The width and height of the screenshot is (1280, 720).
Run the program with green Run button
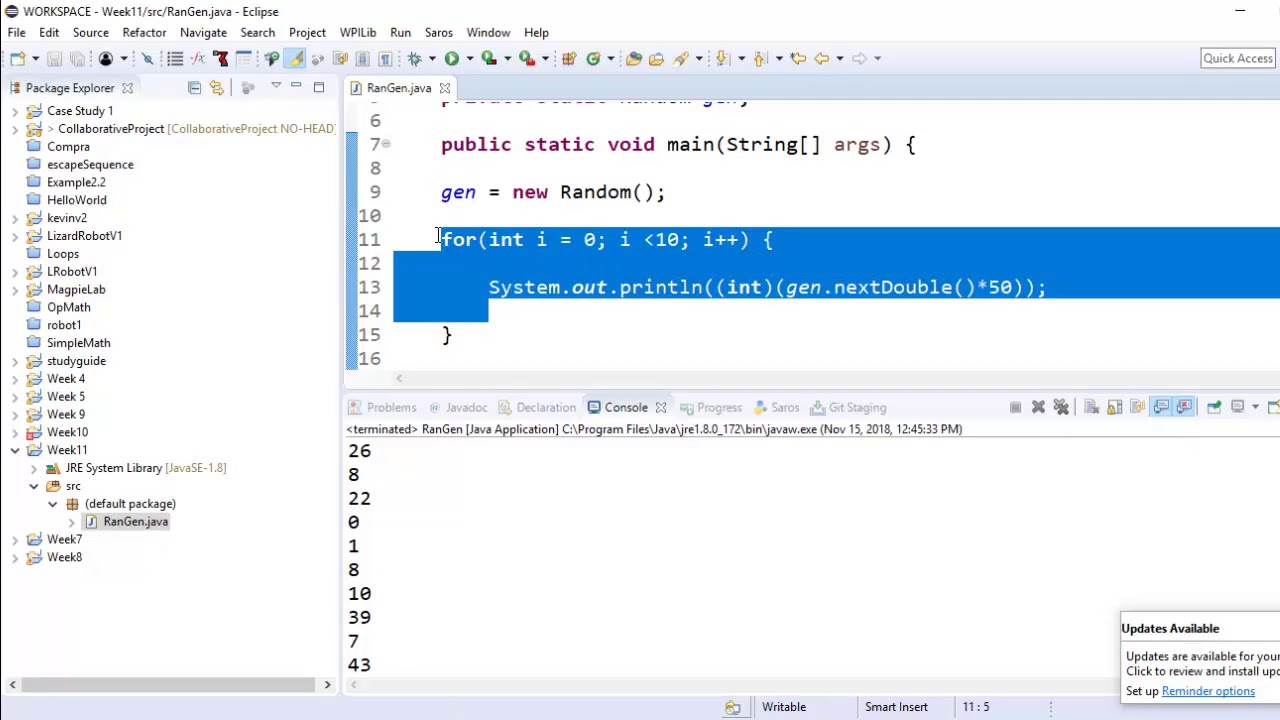[x=452, y=58]
